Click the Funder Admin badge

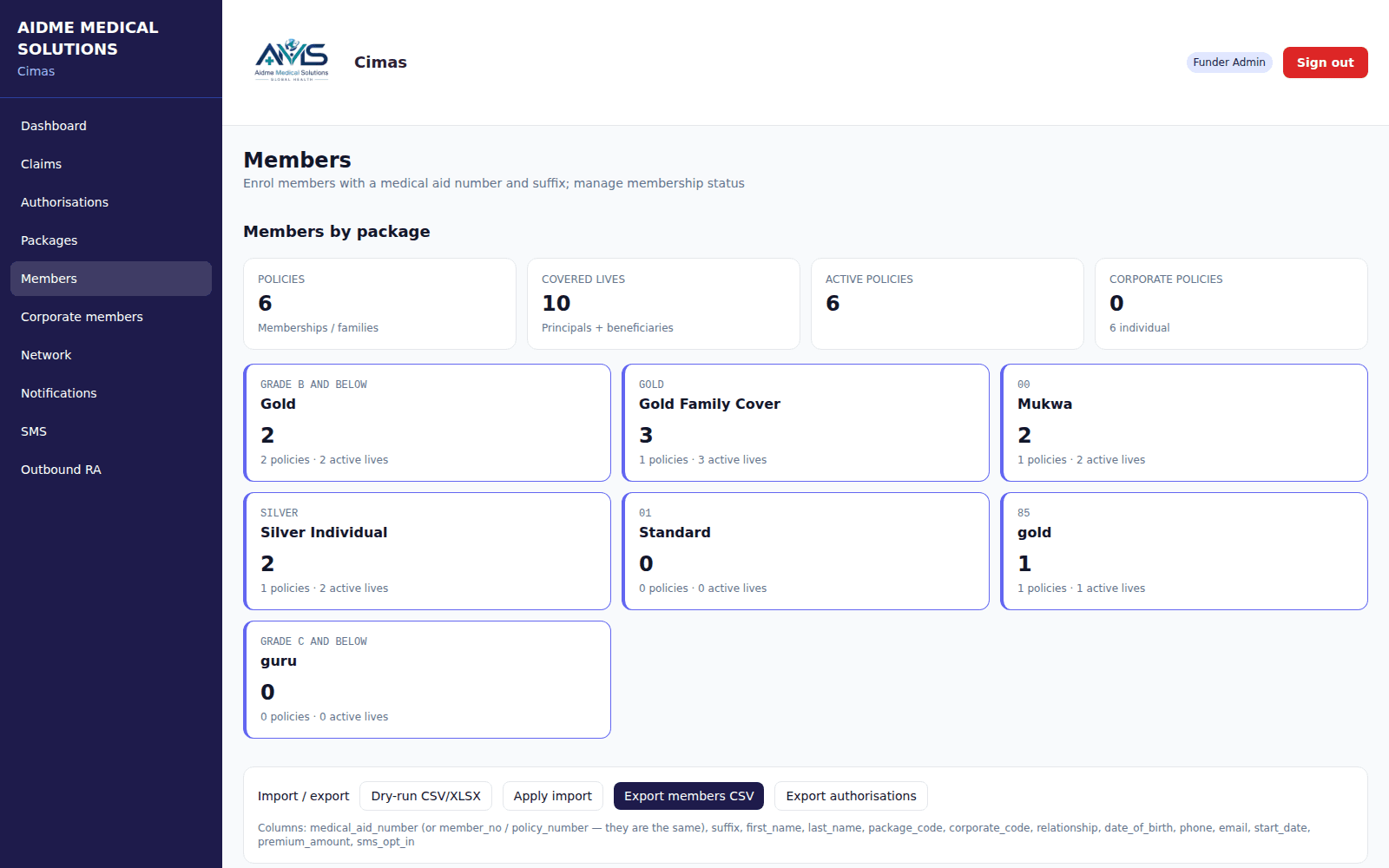tap(1229, 62)
